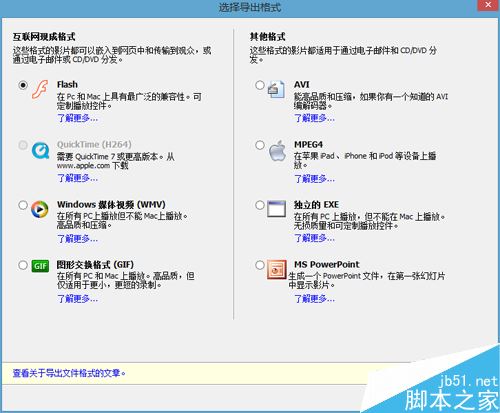Open 了解更多 link under QuickTime
This screenshot has width=500, height=413.
click(x=77, y=178)
